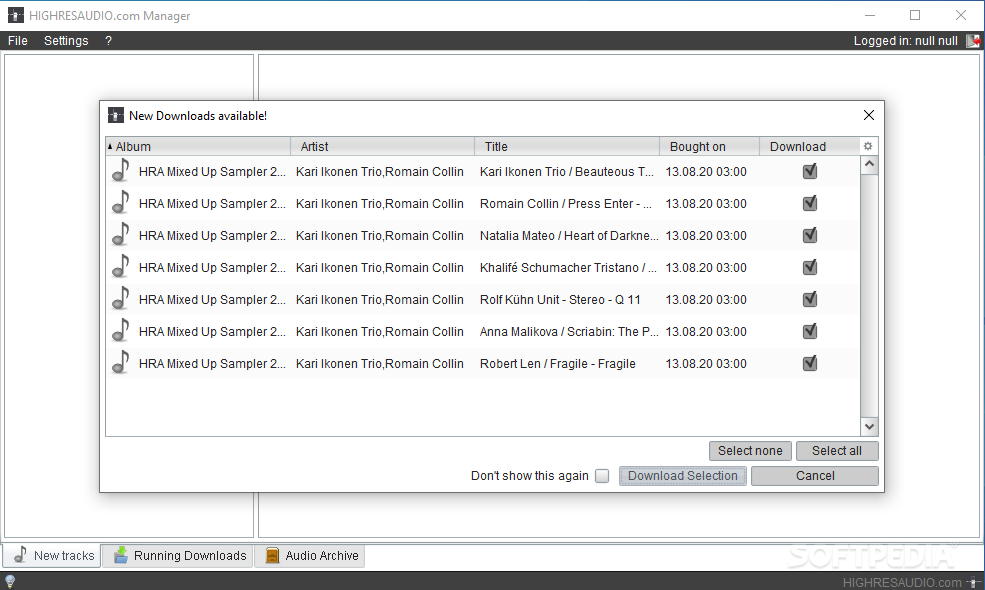Screen dimensions: 985x590
Task: Uncheck download for Natalia Mateo / Heart of Darkness track
Action: [810, 235]
